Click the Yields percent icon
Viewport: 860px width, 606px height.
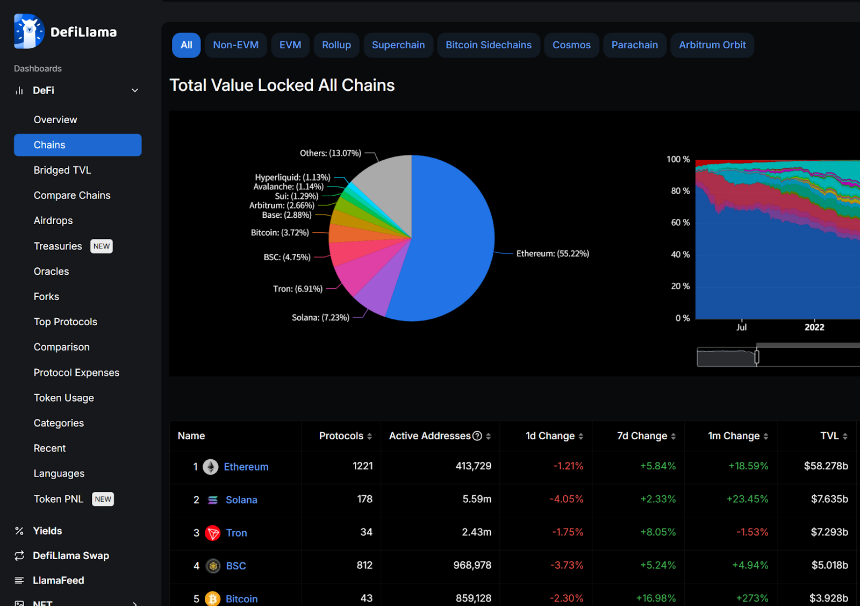tap(19, 531)
